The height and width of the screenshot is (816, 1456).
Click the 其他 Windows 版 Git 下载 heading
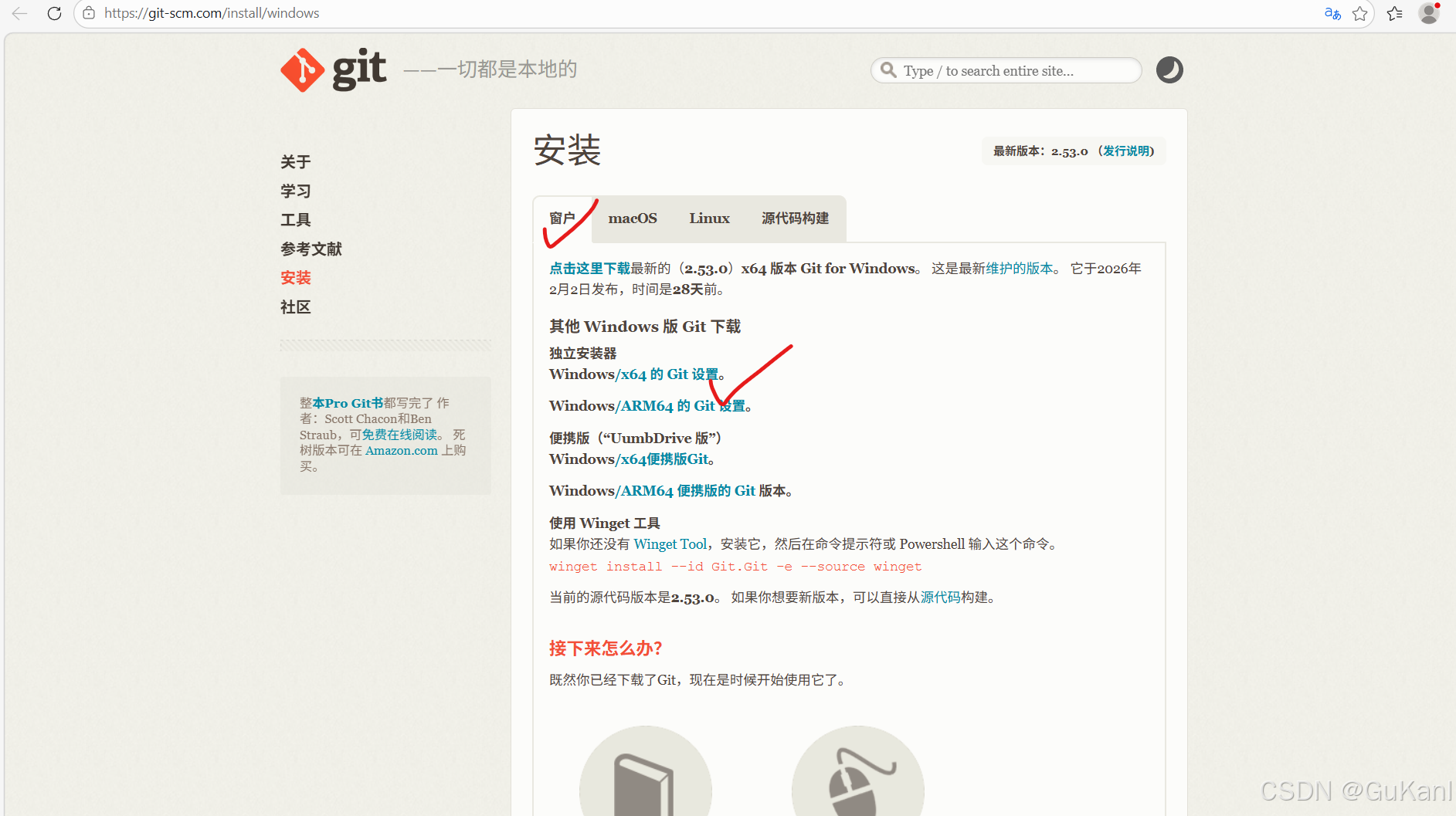pos(645,327)
